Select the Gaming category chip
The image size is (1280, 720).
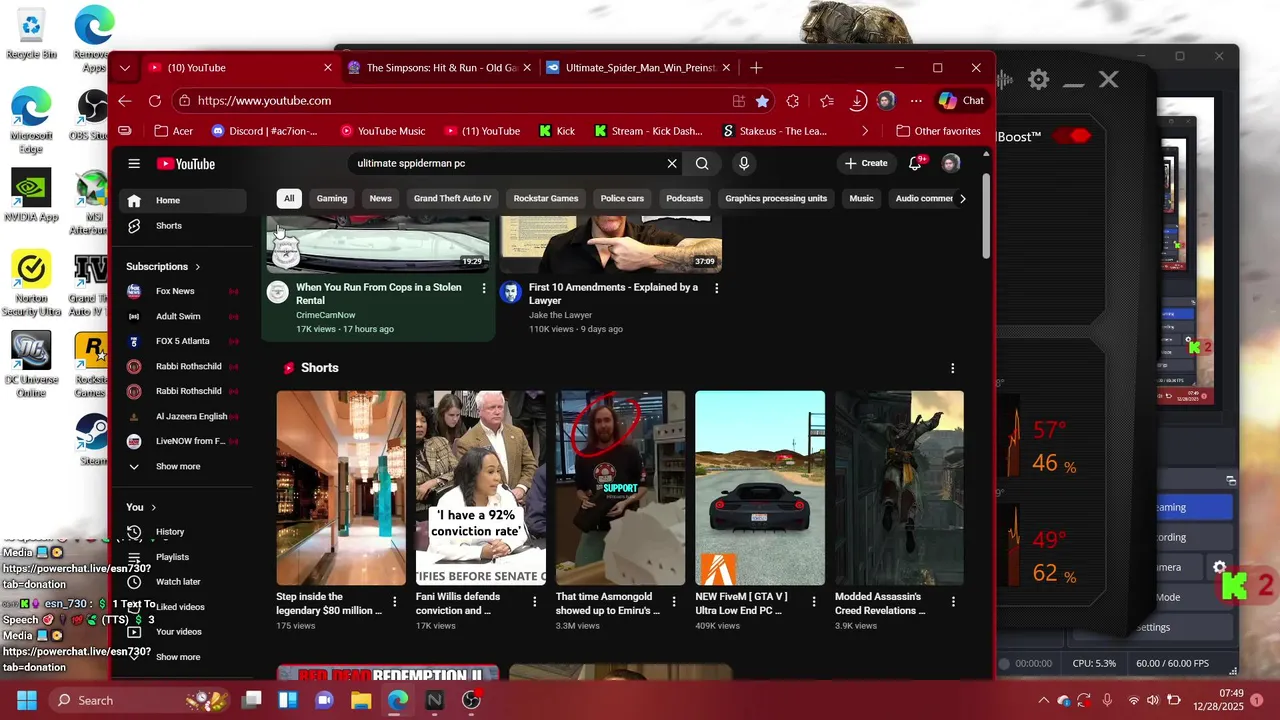pyautogui.click(x=332, y=198)
